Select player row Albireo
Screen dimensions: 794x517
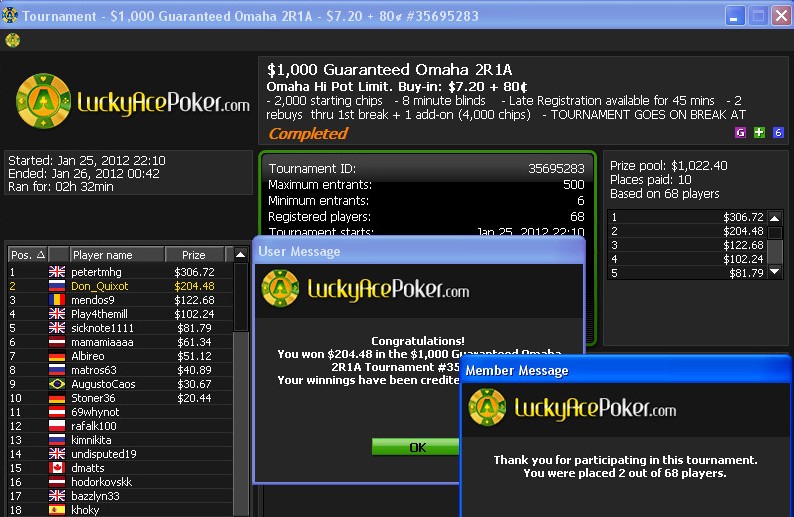click(x=120, y=356)
